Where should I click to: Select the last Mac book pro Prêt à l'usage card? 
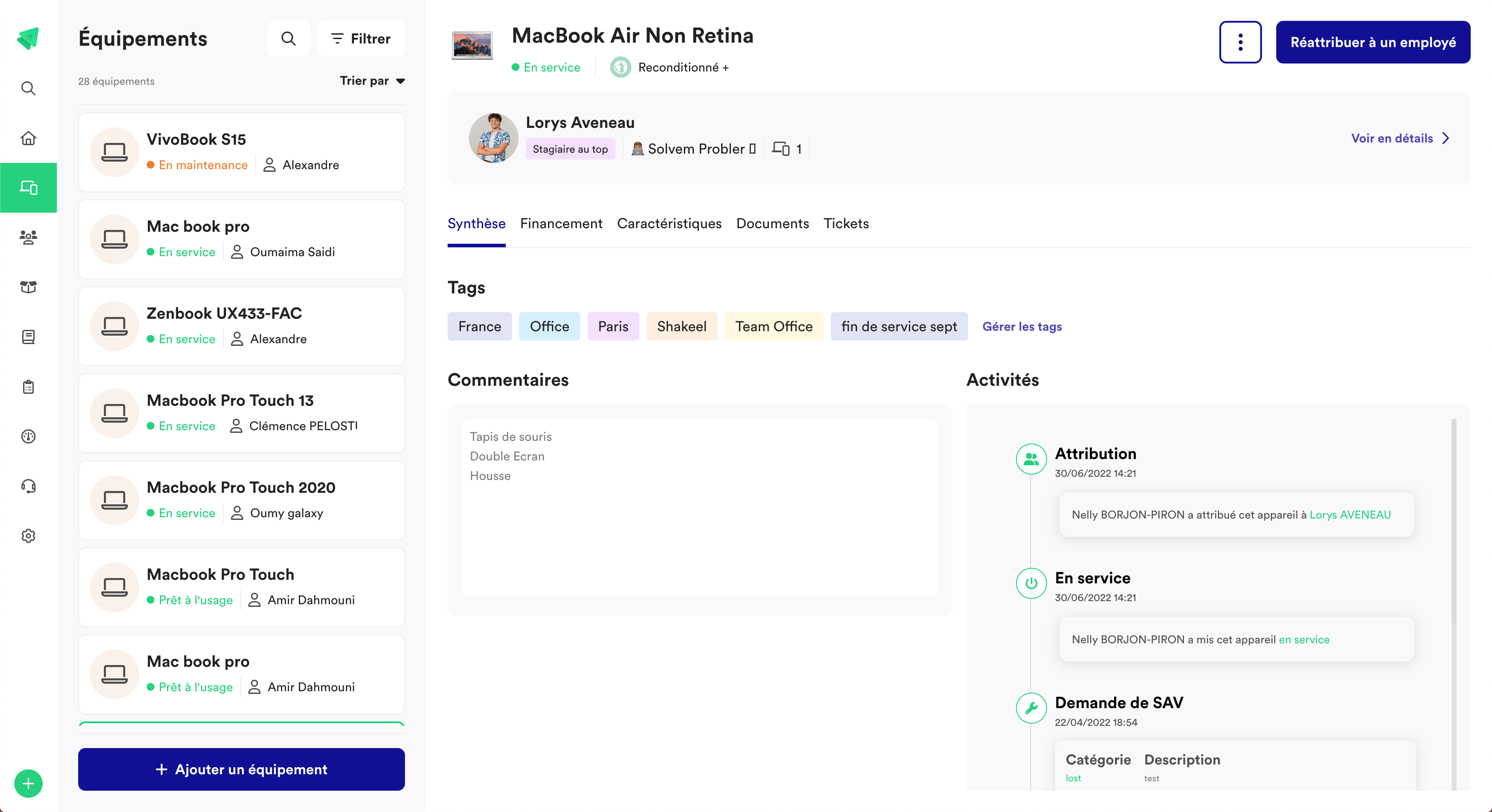pos(242,674)
